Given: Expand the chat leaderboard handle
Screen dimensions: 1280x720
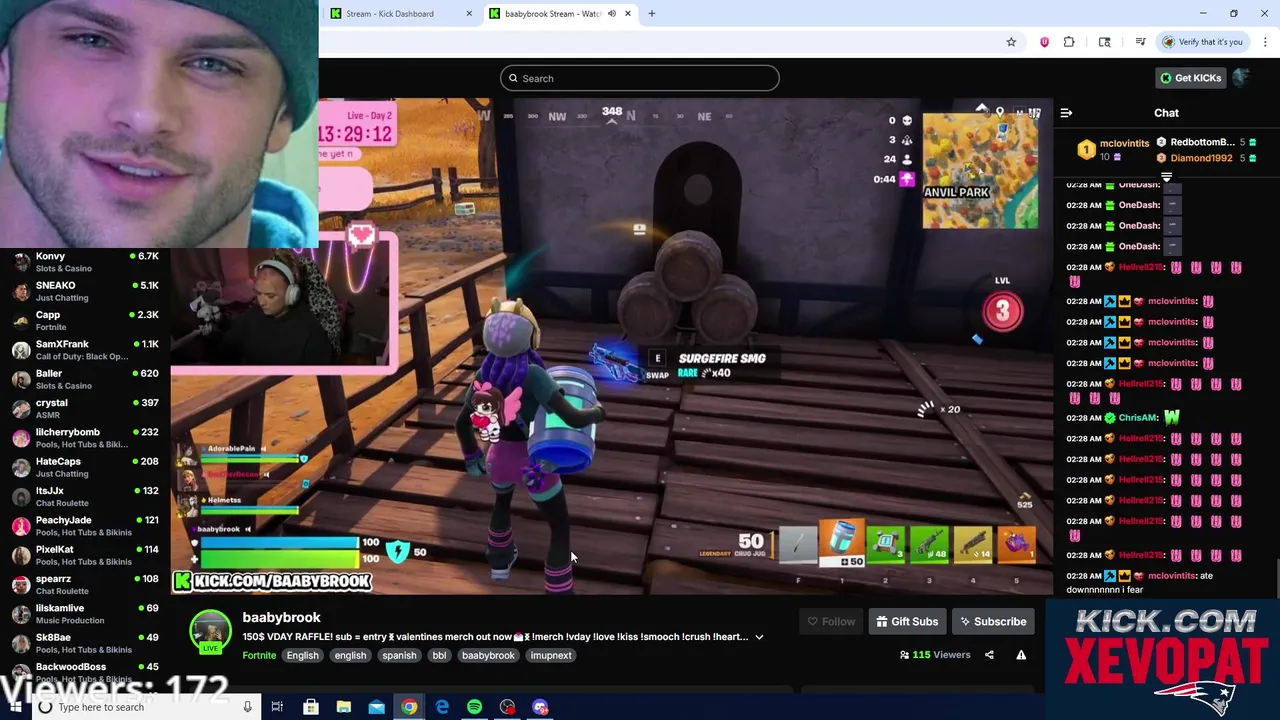Looking at the screenshot, I should [1166, 177].
